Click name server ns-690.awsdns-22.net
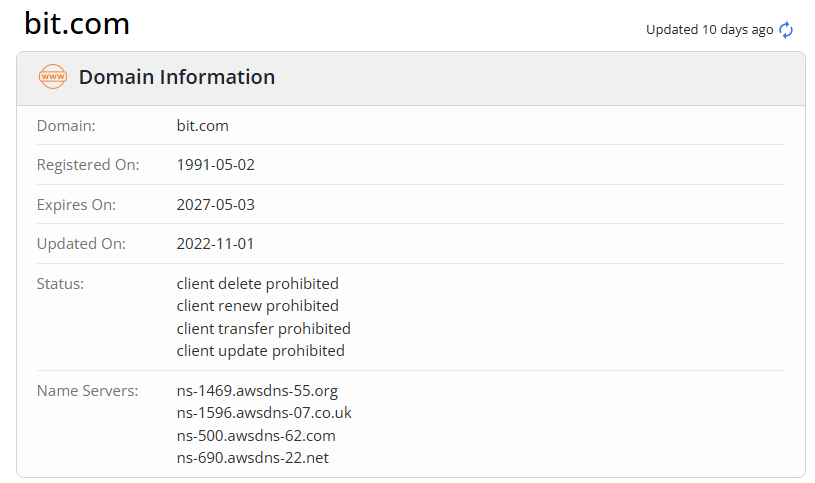815x483 pixels. 253,458
